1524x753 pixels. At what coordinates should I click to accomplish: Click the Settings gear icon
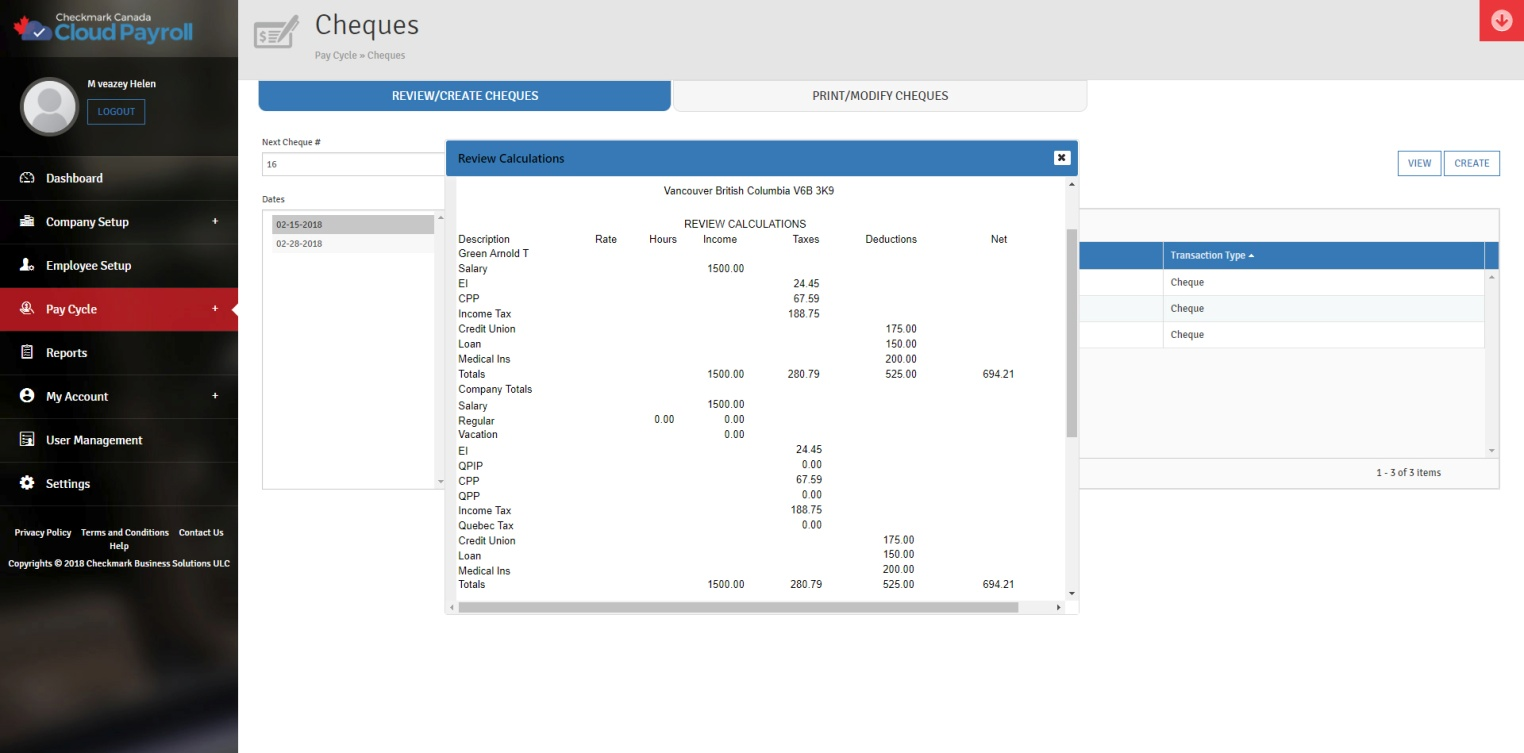(x=27, y=483)
